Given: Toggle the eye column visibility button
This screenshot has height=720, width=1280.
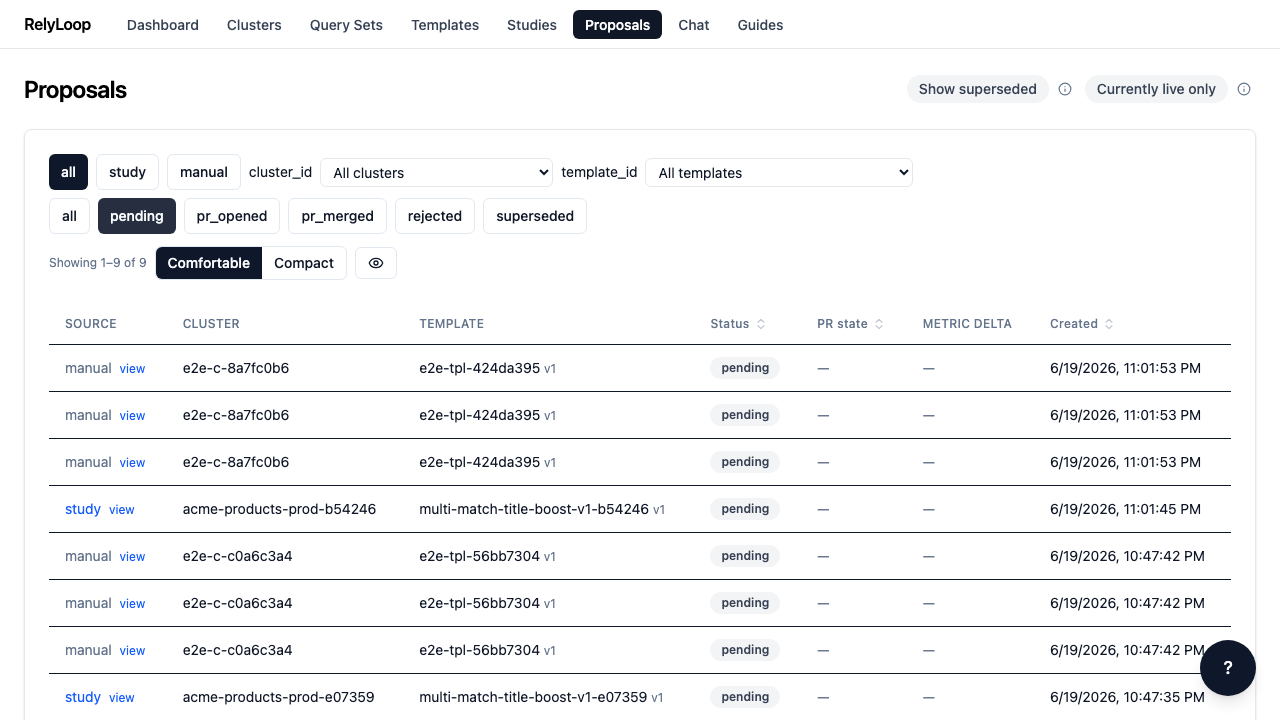Looking at the screenshot, I should pyautogui.click(x=376, y=263).
